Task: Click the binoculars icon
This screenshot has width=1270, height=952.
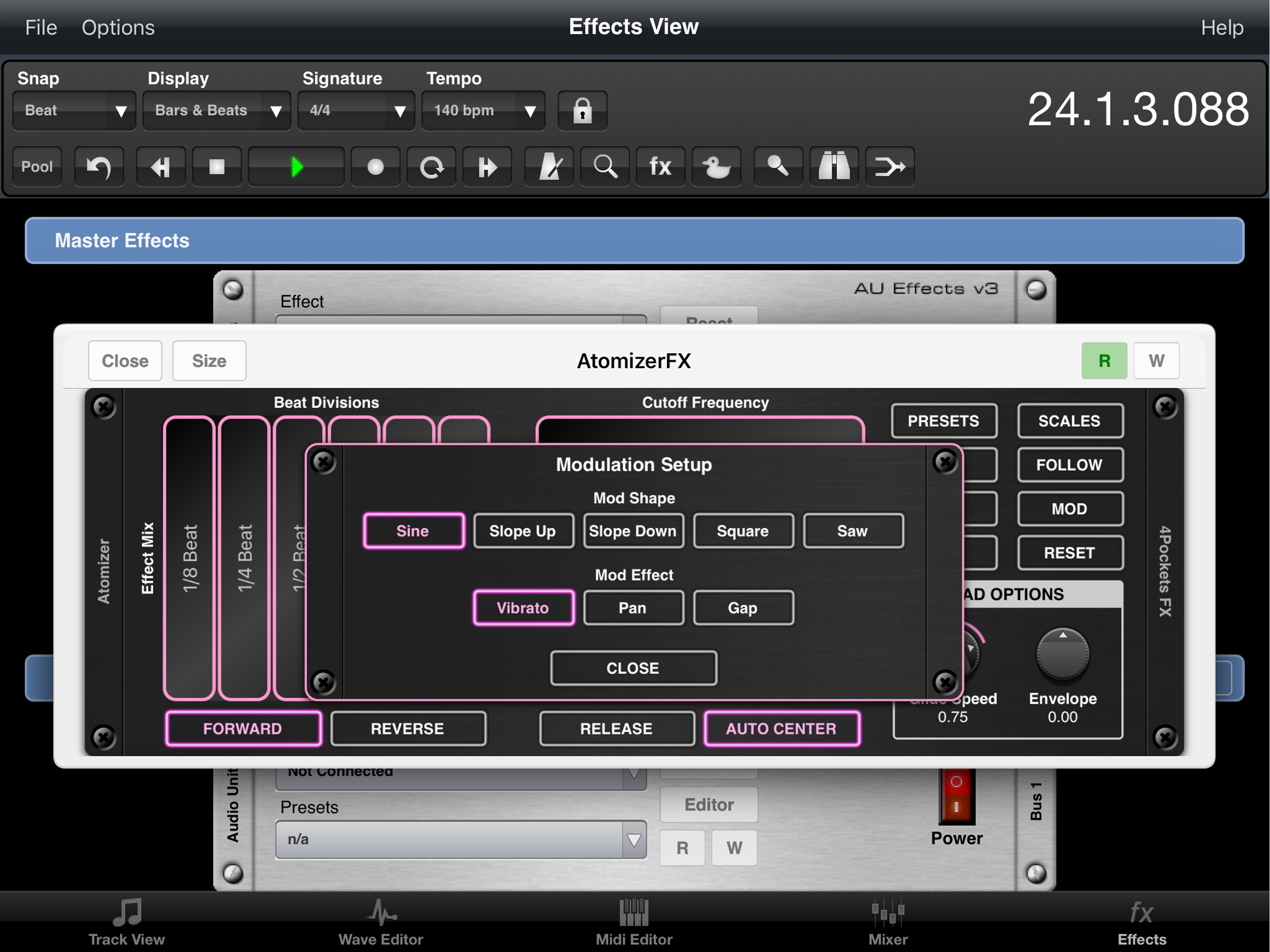Action: (x=833, y=167)
